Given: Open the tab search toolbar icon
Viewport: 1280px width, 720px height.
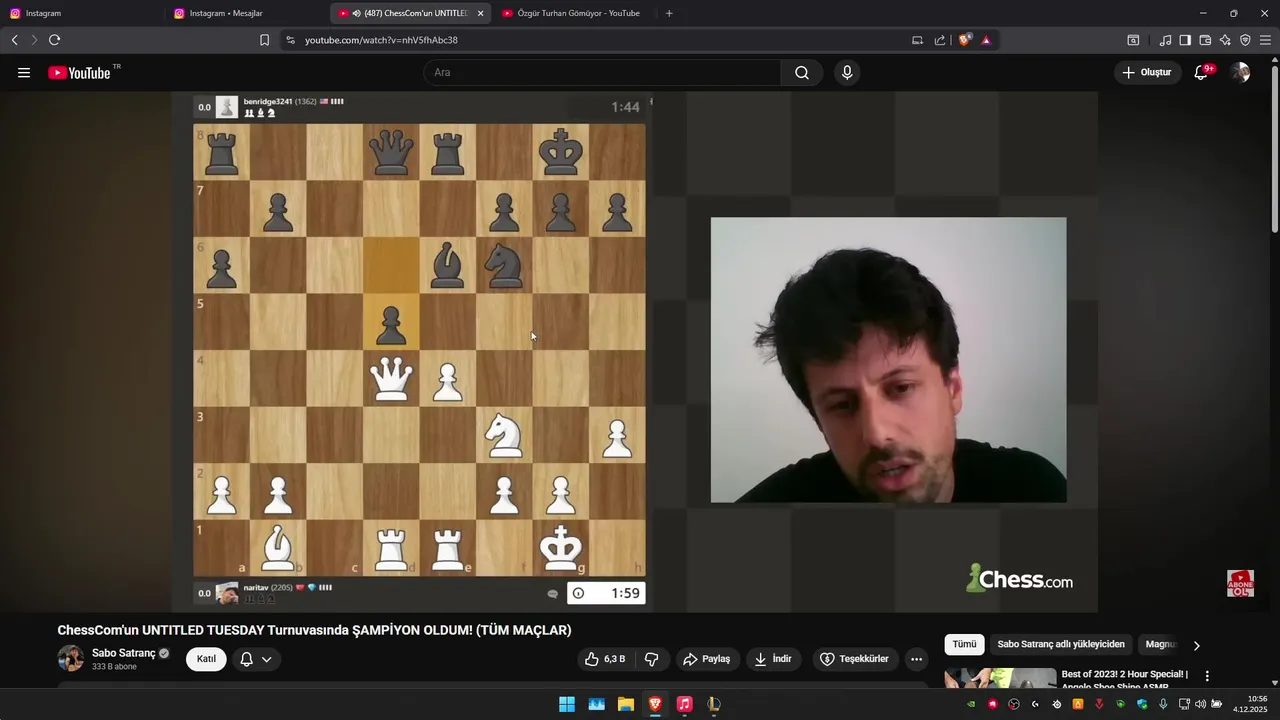Looking at the screenshot, I should (1133, 40).
